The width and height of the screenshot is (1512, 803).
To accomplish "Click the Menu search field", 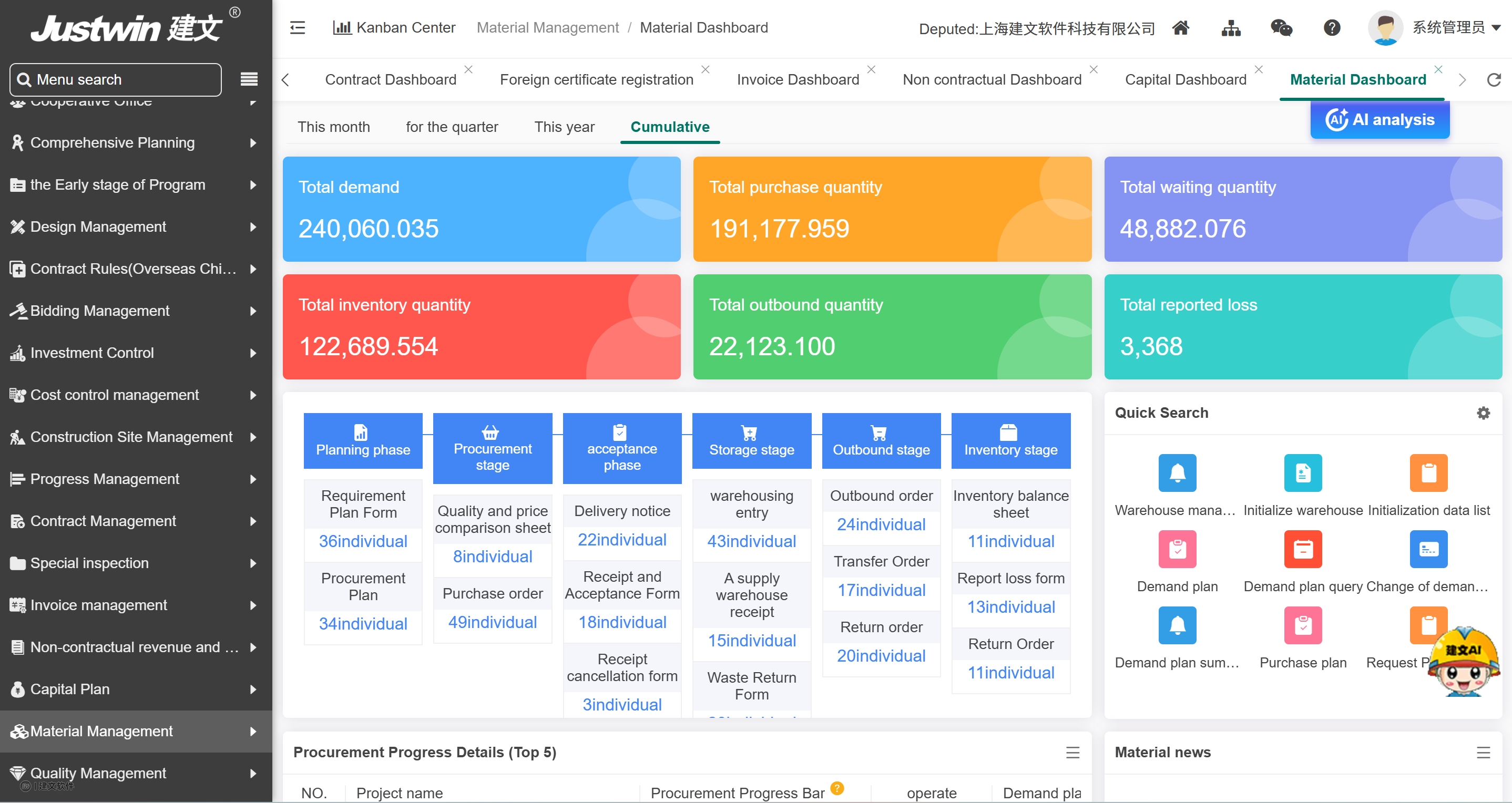I will click(116, 79).
